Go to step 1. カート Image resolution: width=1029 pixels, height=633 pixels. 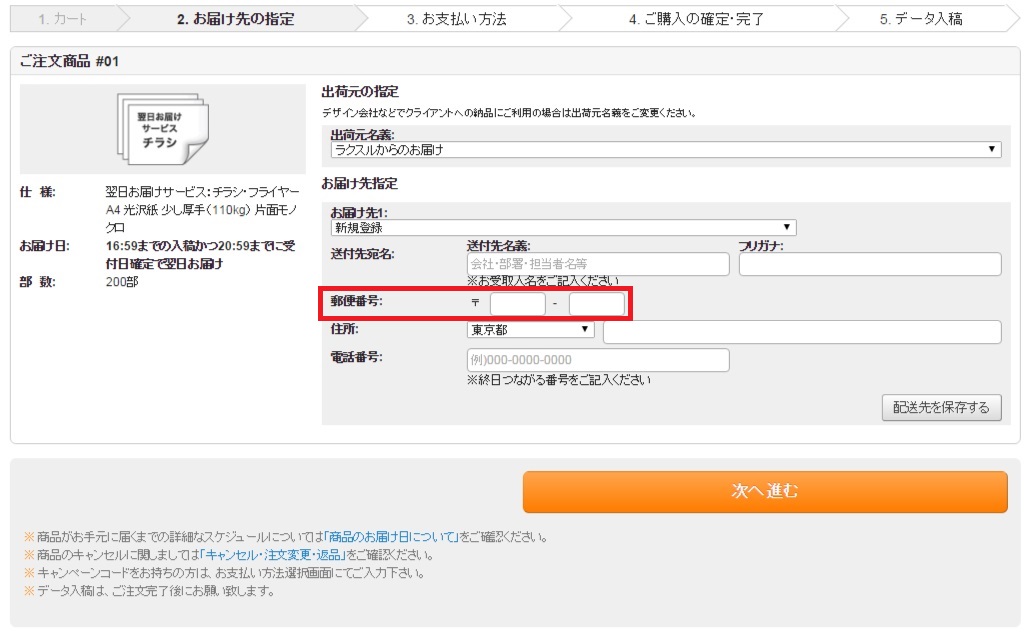[x=63, y=19]
